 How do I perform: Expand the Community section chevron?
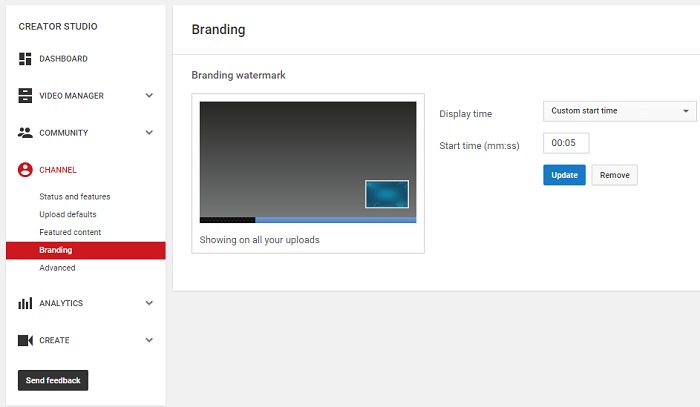(149, 132)
